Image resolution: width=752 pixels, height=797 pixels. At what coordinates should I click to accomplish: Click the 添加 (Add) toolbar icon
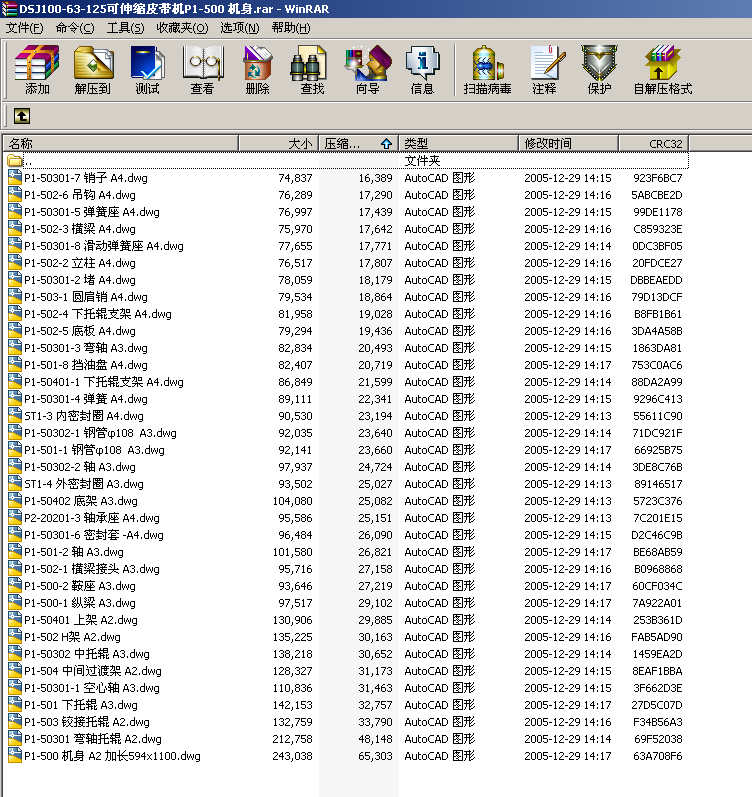click(37, 69)
